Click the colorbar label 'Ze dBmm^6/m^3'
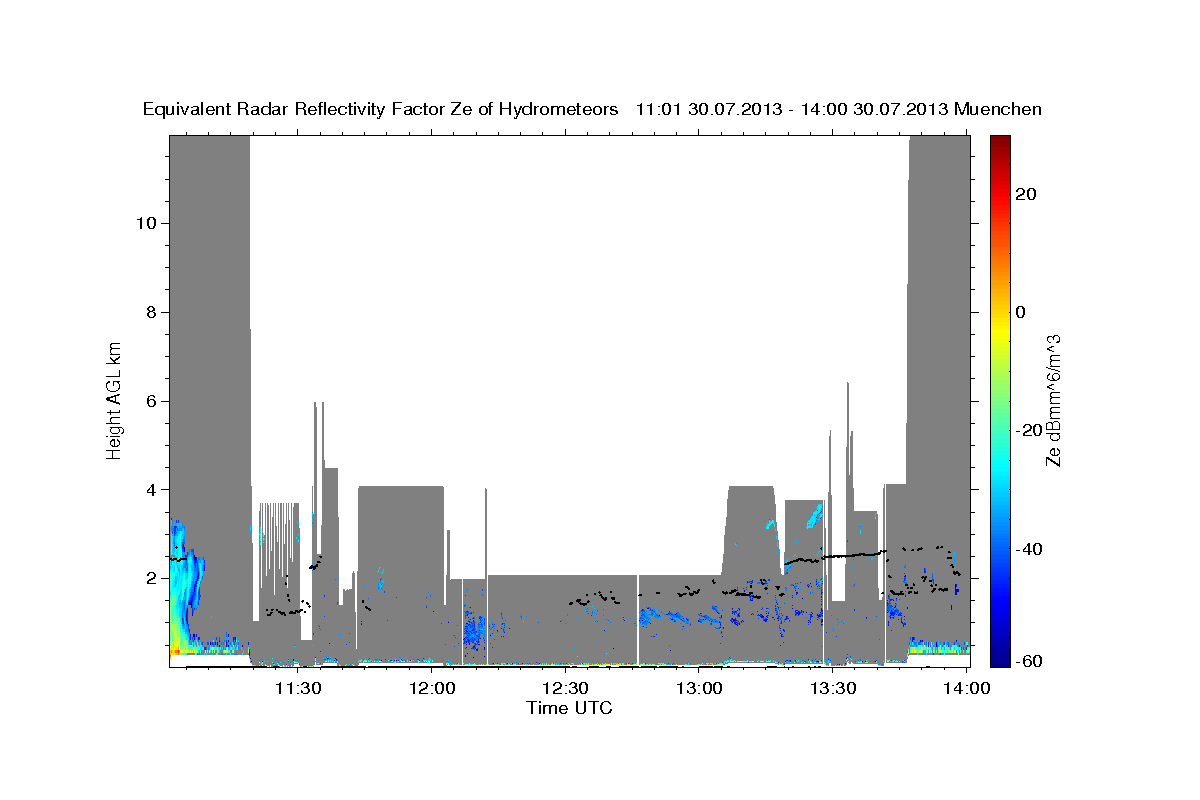Screen dimensions: 1200x800 coord(1052,400)
